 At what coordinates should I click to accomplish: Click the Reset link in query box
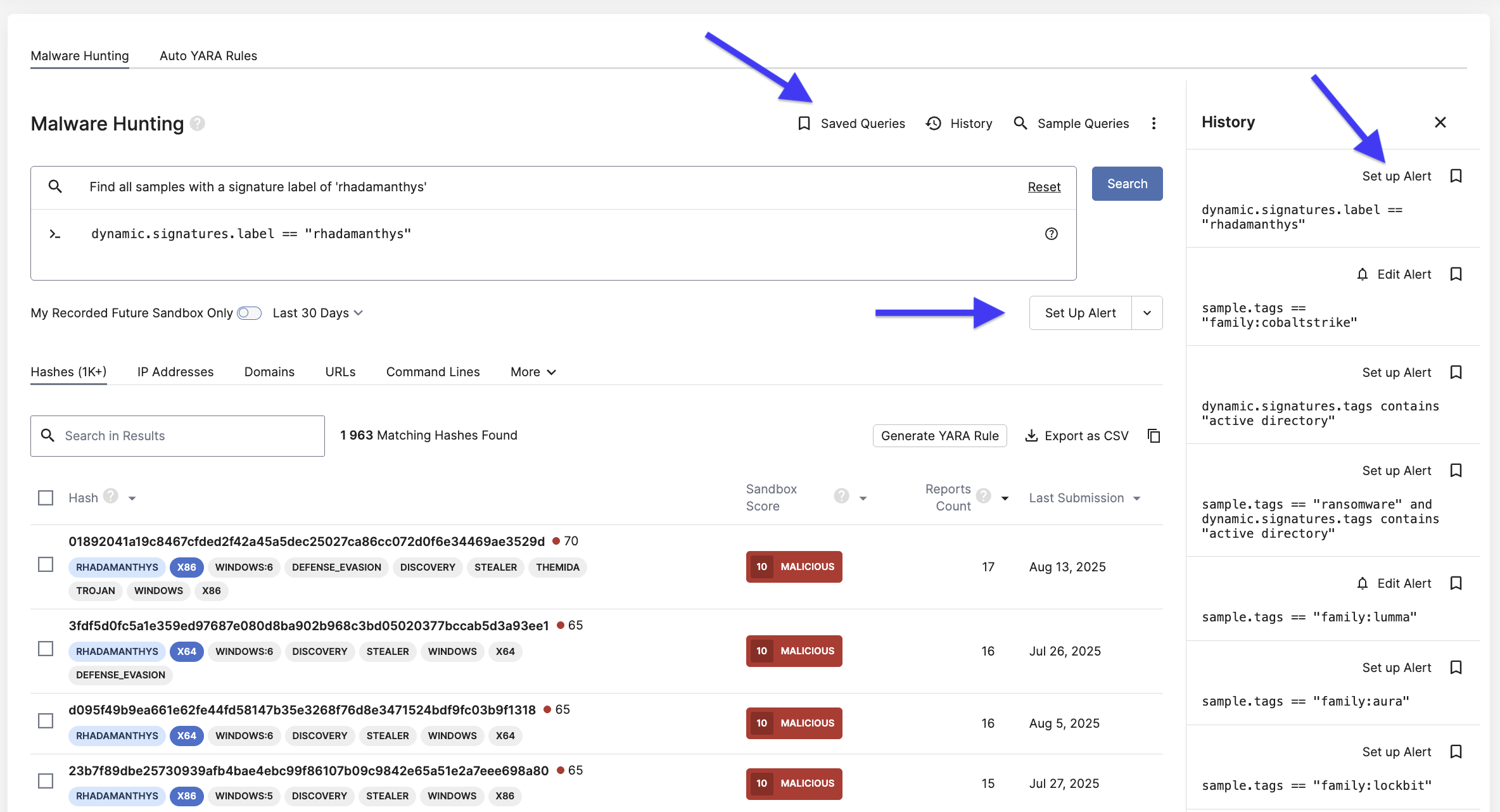pos(1043,187)
